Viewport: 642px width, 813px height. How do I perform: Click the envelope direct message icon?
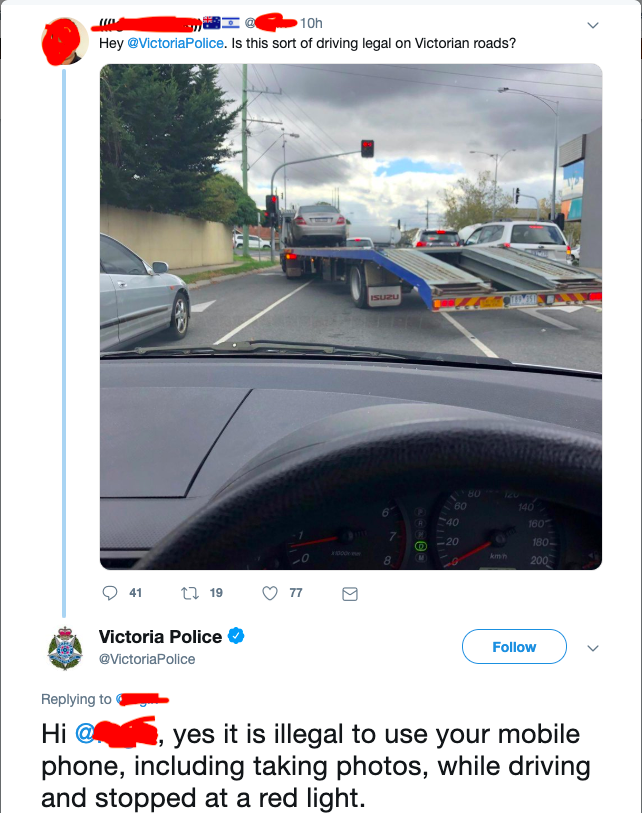pos(350,594)
